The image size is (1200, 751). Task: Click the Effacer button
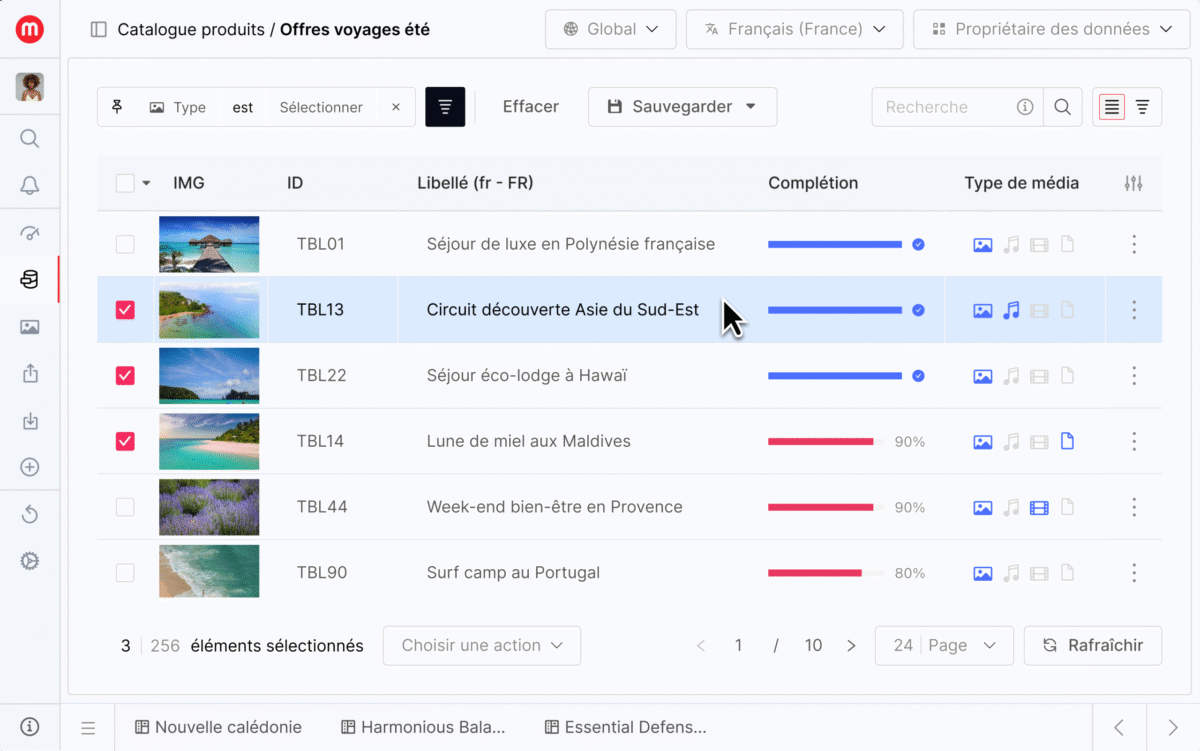point(530,107)
